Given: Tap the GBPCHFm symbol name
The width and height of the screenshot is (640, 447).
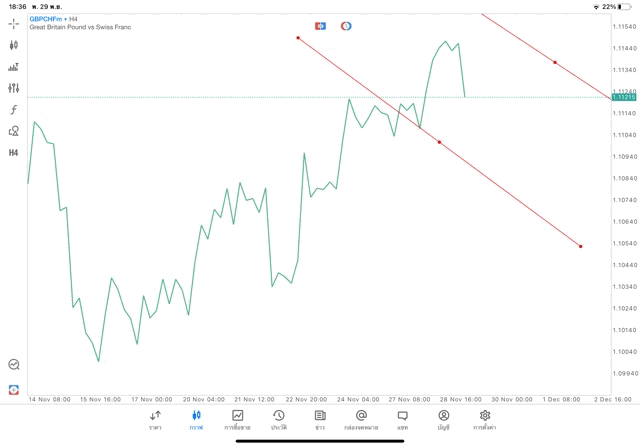Looking at the screenshot, I should coord(47,19).
